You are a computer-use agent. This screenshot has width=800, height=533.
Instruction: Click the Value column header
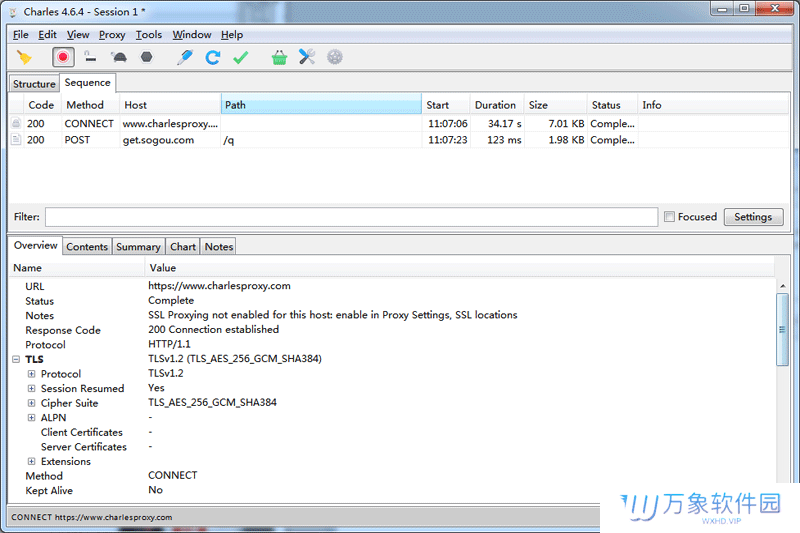coord(460,268)
